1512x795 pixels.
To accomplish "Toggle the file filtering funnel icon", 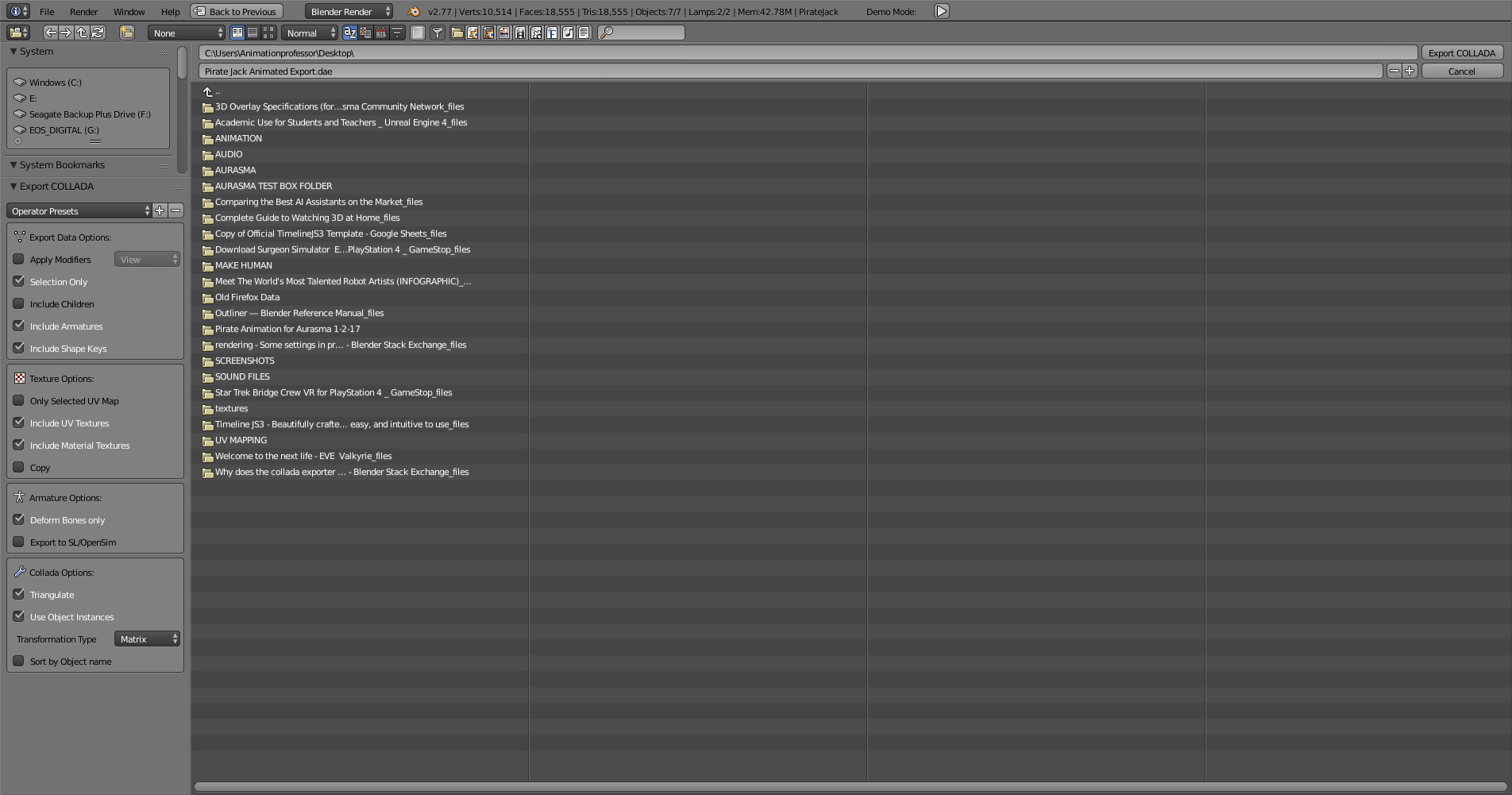I will pyautogui.click(x=438, y=33).
